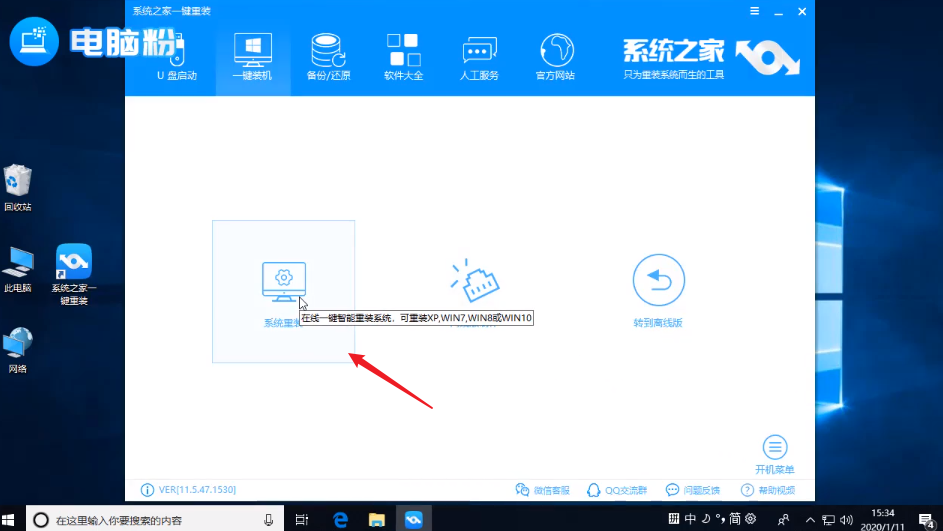The image size is (943, 531).
Task: Open the People icon in system tray
Action: (x=783, y=520)
